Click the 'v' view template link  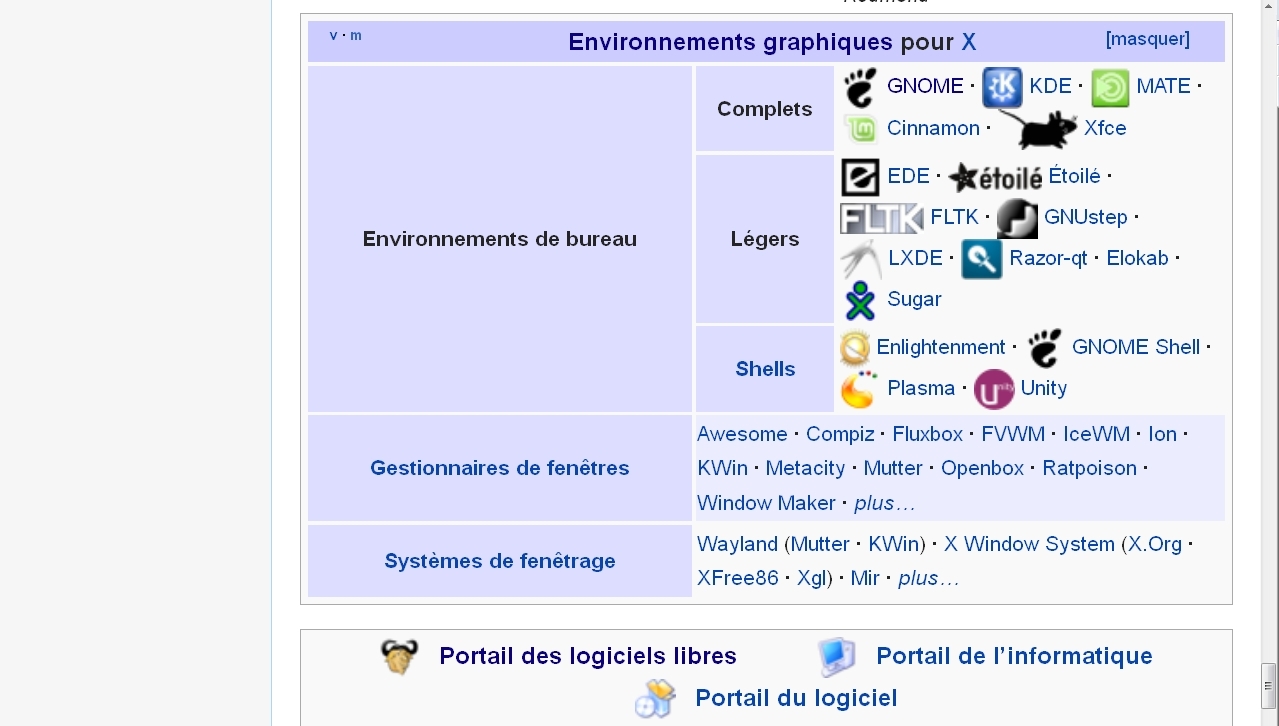pos(333,36)
